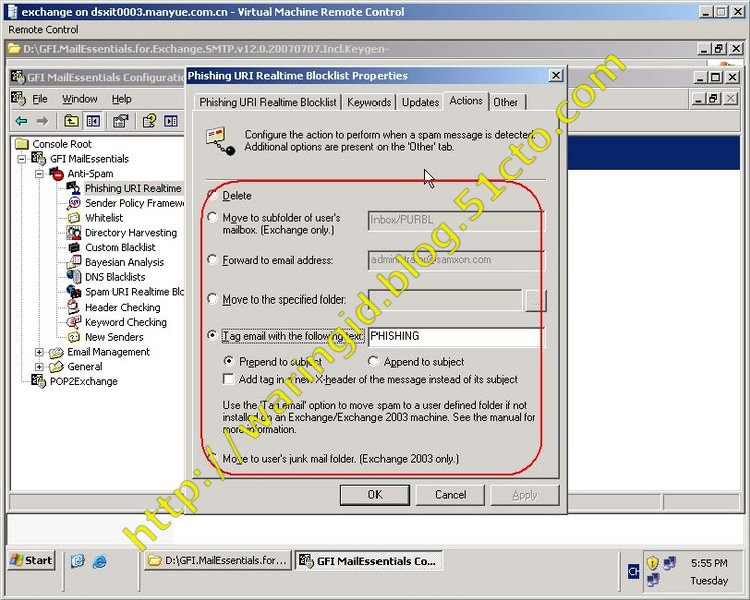Switch to the Keywords tab

point(369,102)
